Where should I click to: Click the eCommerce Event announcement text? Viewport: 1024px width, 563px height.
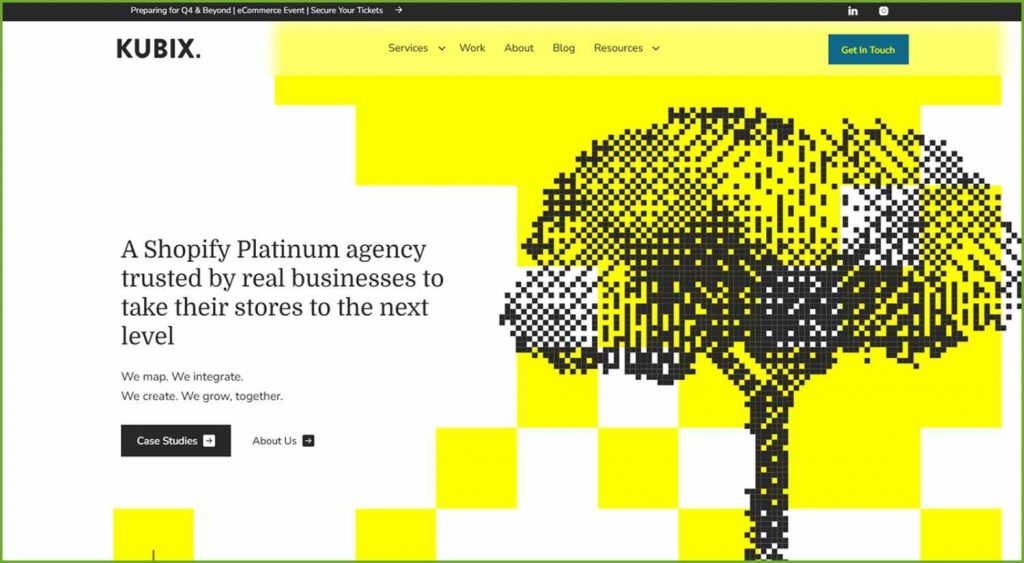pos(257,10)
